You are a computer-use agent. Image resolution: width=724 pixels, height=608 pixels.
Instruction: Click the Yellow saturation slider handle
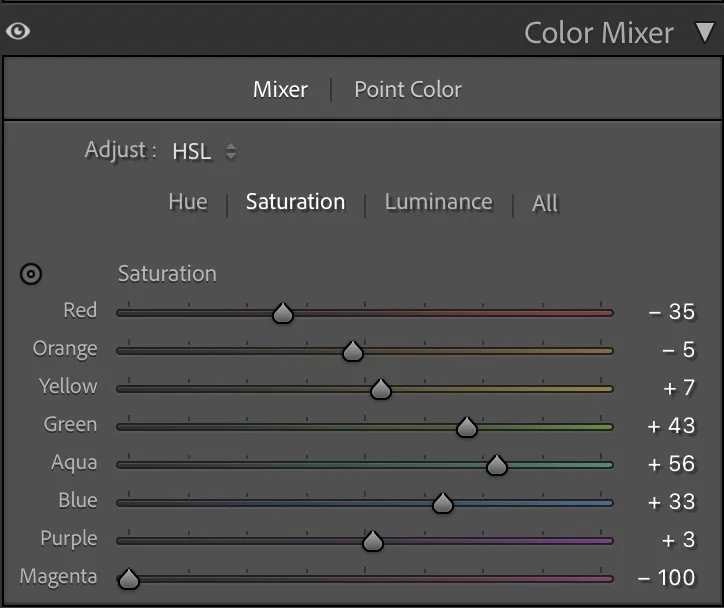click(381, 389)
